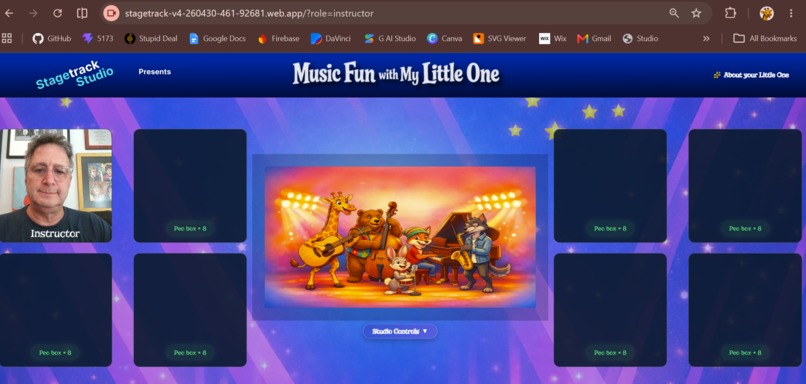Open the zoom magnifier in address bar
The height and width of the screenshot is (384, 806).
tap(674, 13)
